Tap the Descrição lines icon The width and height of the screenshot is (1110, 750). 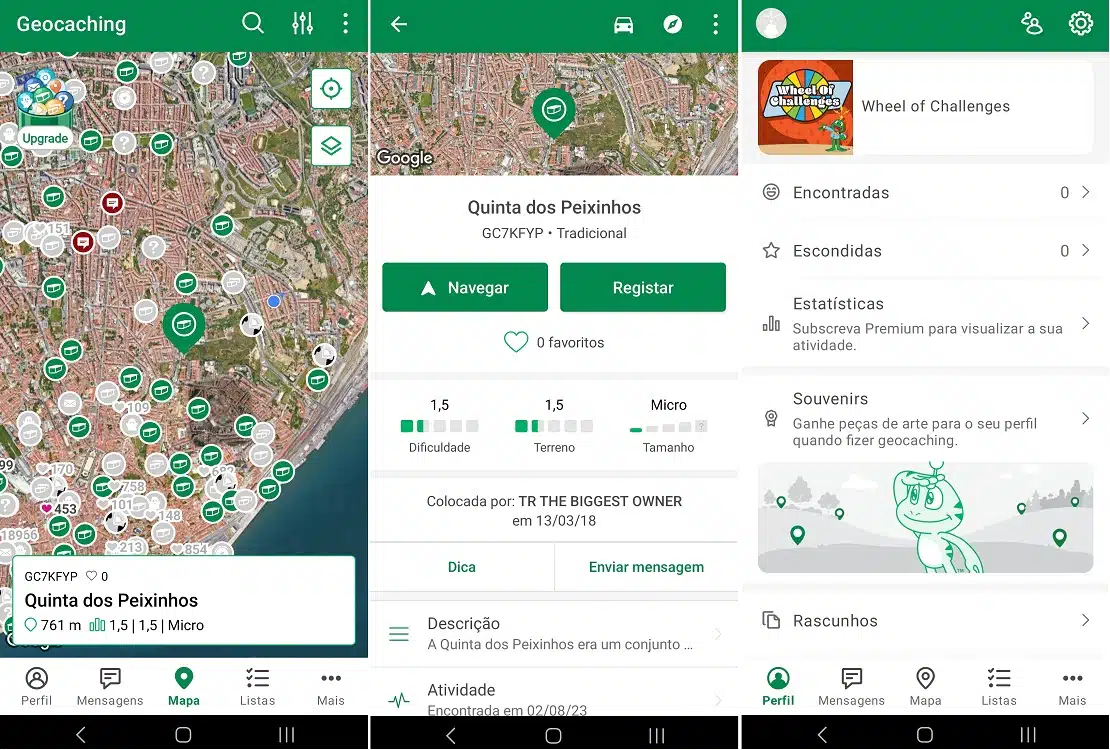pyautogui.click(x=399, y=634)
